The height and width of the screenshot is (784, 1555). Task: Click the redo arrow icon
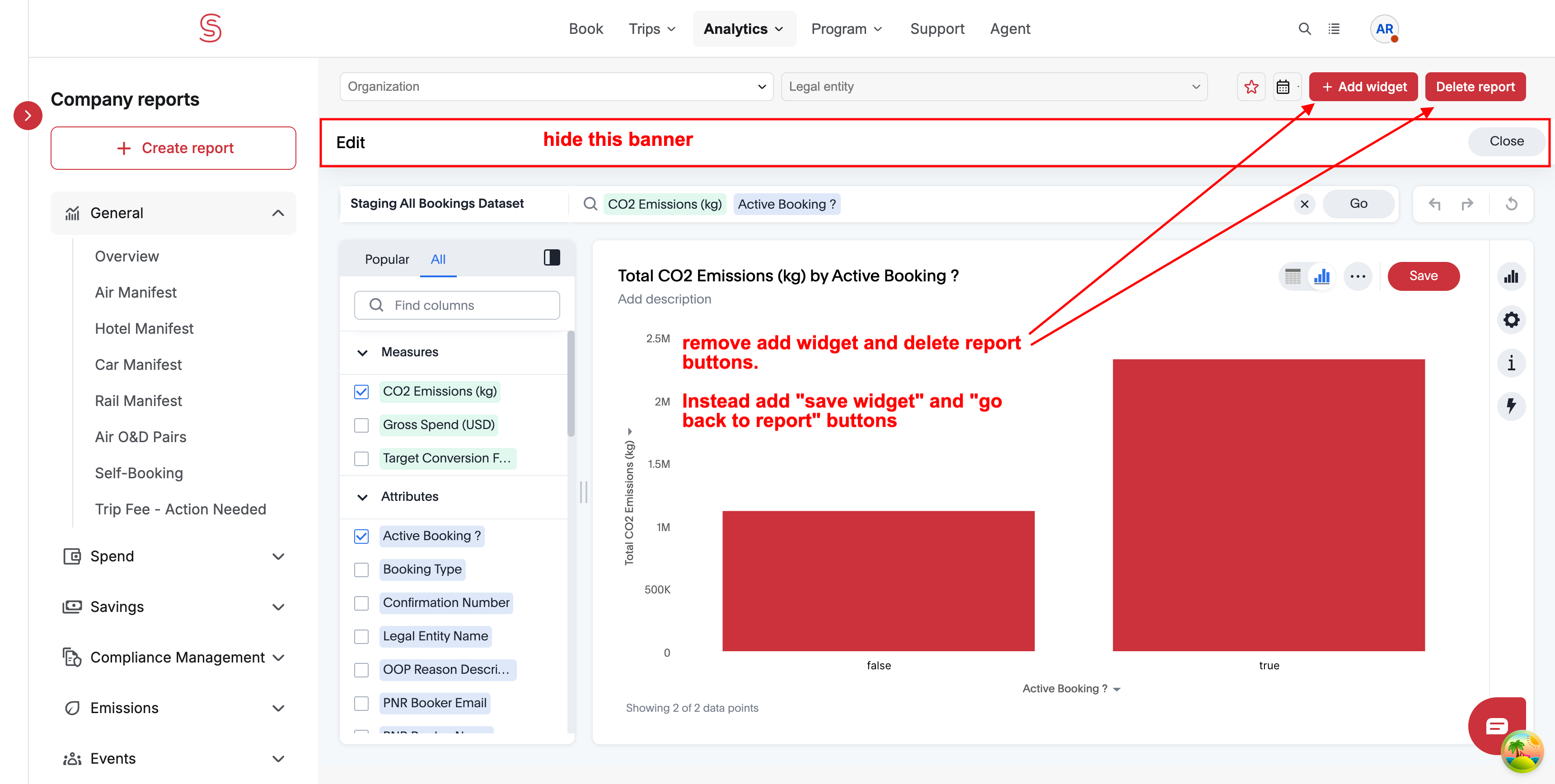[1467, 204]
